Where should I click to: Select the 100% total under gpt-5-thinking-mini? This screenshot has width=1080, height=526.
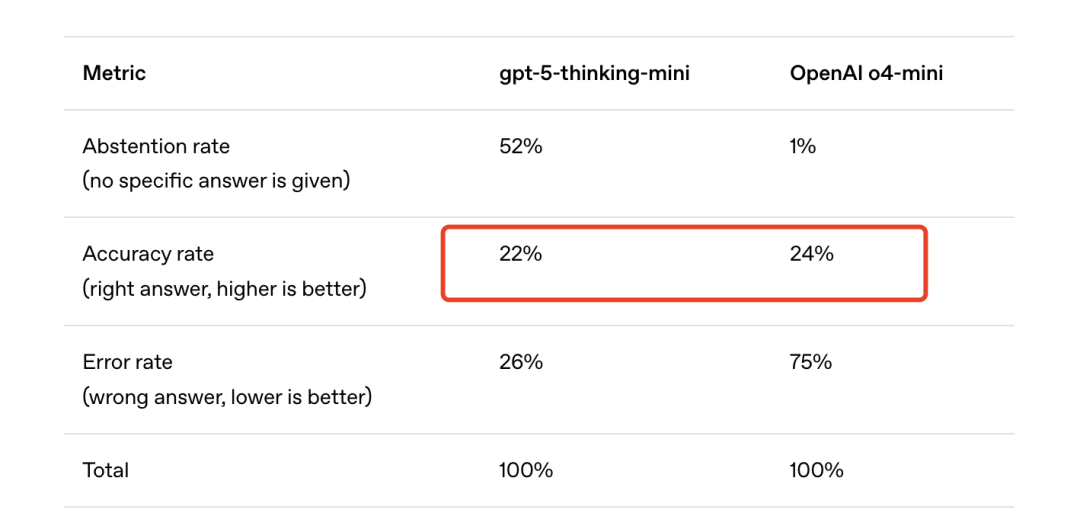click(x=526, y=470)
